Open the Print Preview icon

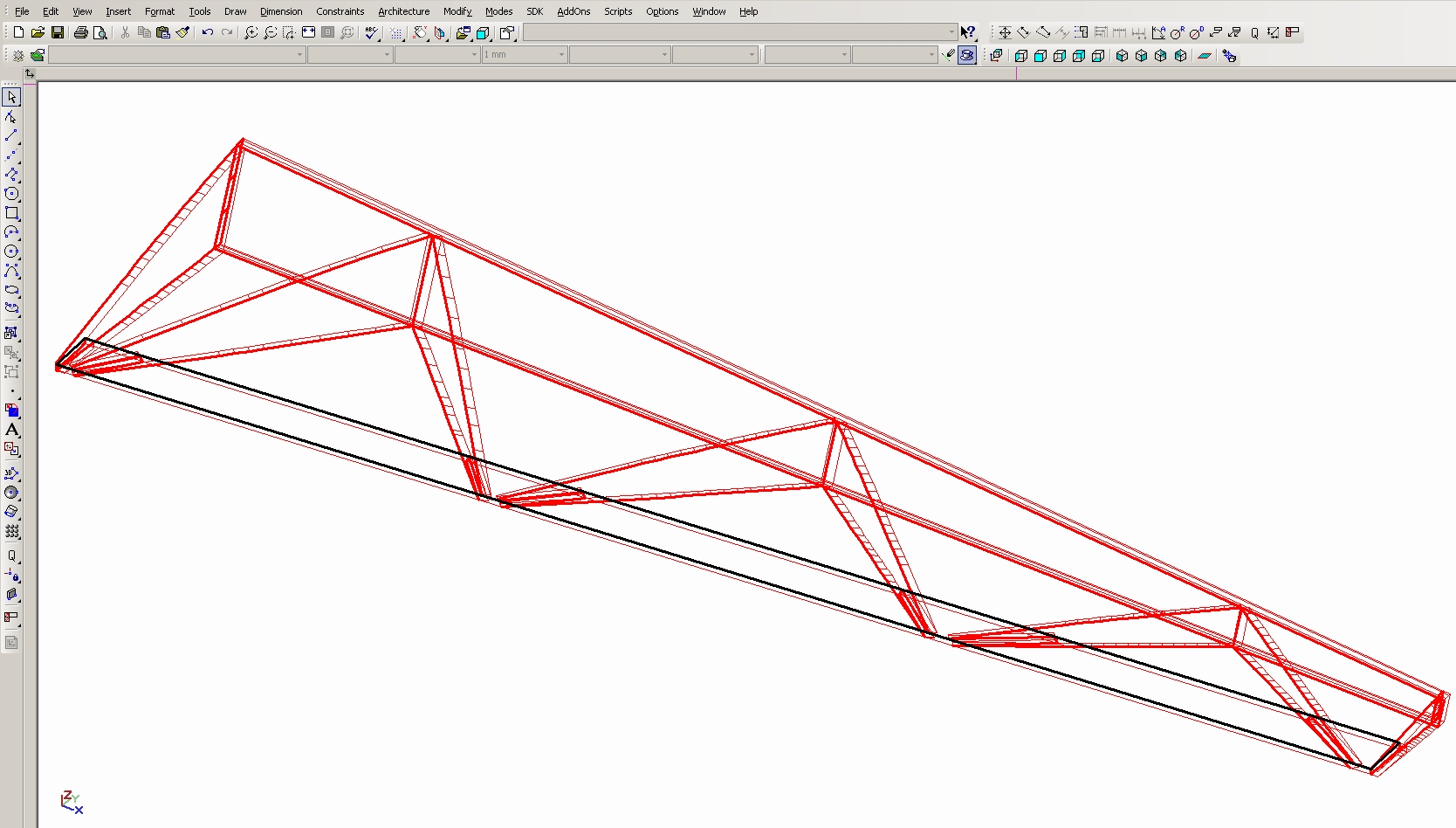100,32
